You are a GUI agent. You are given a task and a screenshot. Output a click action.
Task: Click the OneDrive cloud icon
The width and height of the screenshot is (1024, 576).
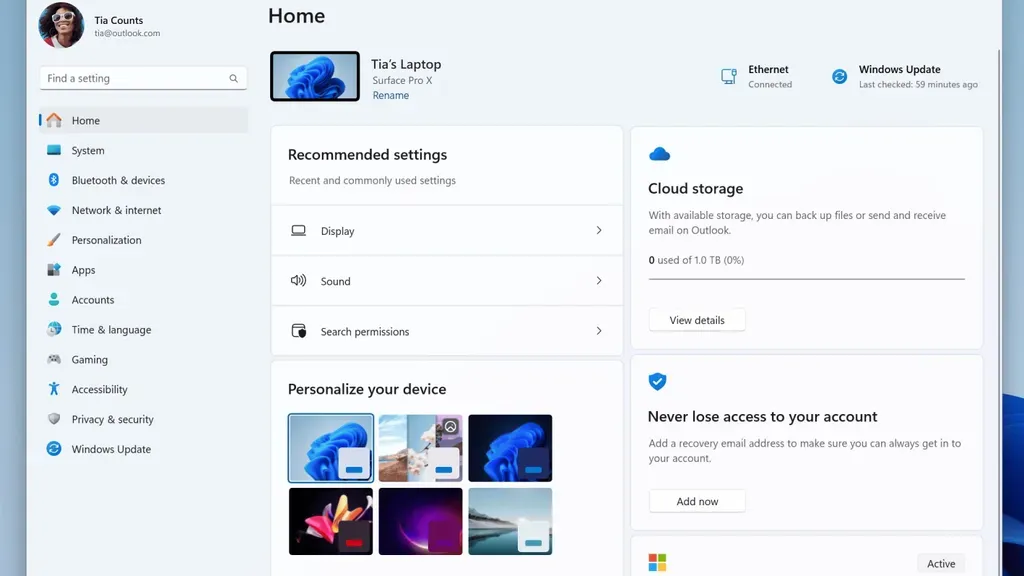[660, 154]
